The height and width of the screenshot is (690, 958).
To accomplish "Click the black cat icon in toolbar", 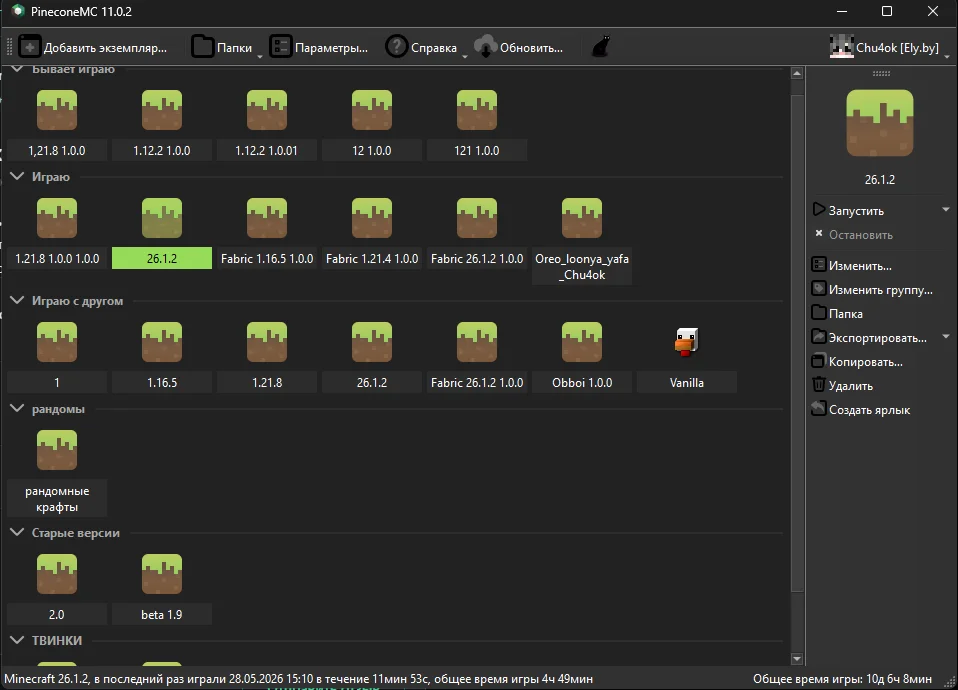I will click(x=601, y=47).
